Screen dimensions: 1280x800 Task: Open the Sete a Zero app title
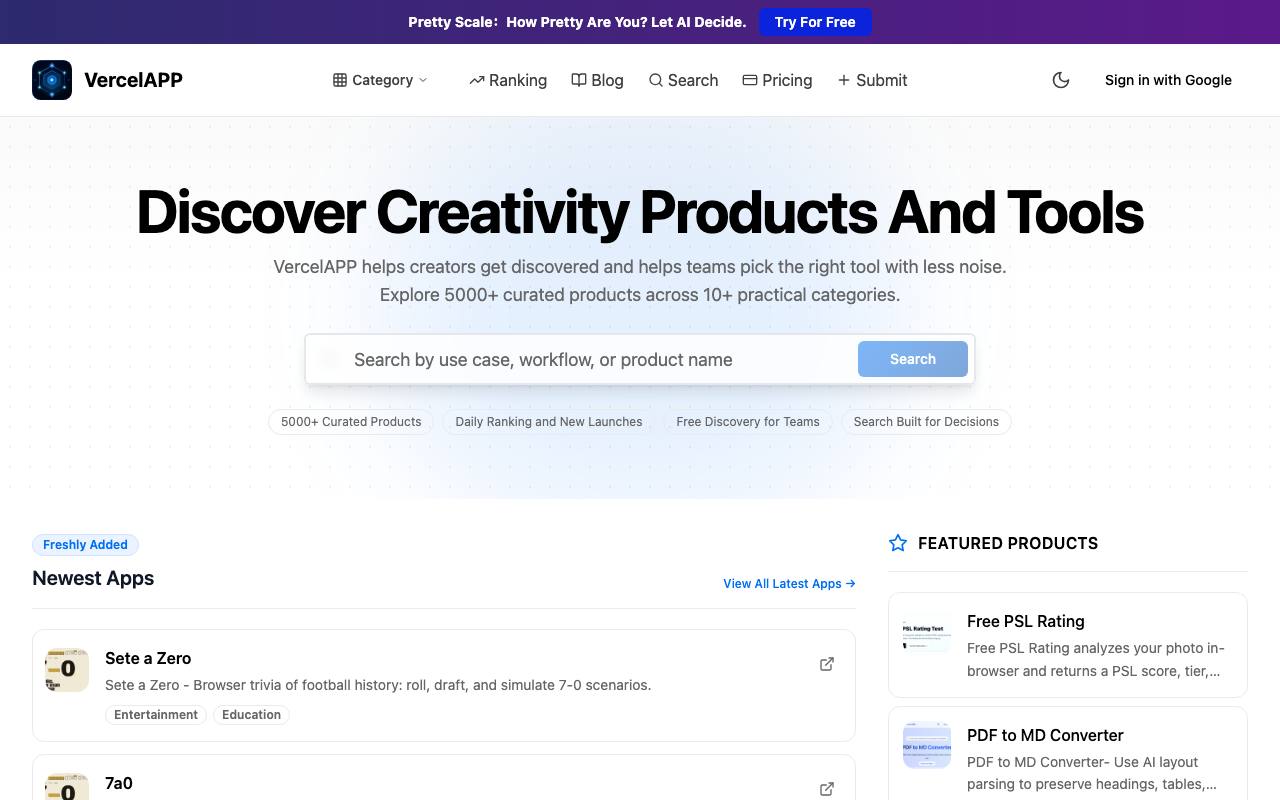[148, 658]
